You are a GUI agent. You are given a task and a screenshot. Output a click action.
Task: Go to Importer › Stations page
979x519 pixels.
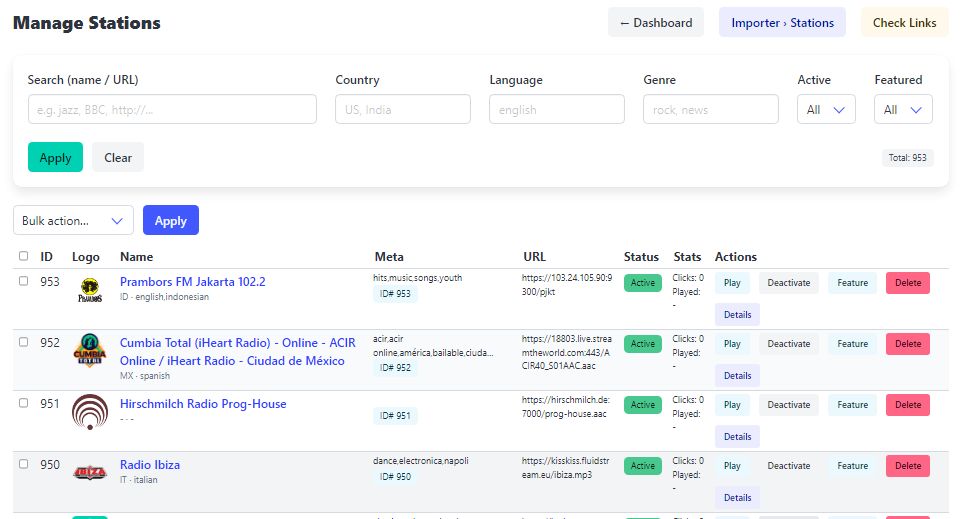coord(782,23)
